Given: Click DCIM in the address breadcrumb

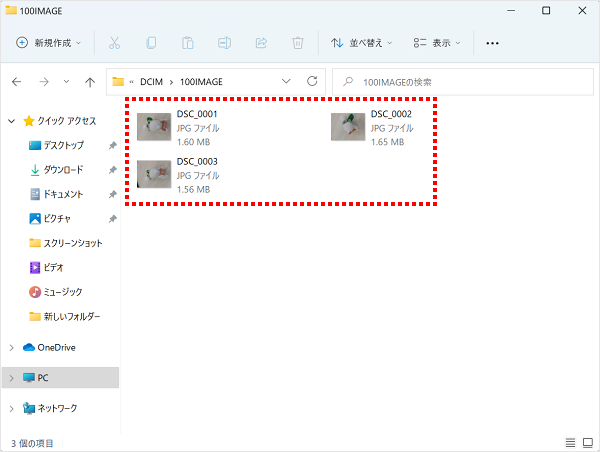Looking at the screenshot, I should coord(150,81).
